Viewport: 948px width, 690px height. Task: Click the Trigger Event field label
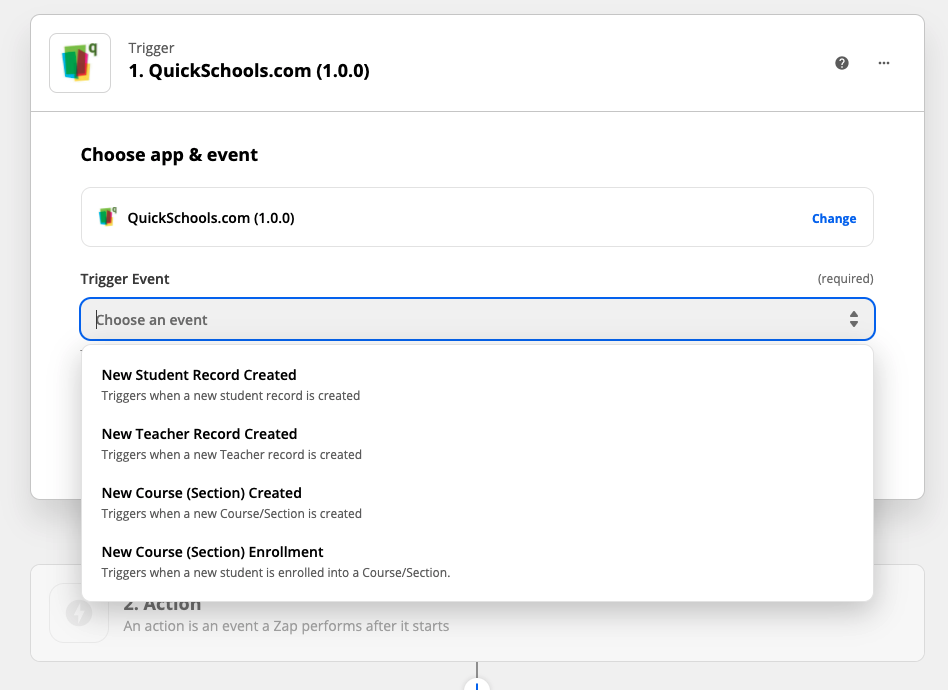click(x=125, y=279)
